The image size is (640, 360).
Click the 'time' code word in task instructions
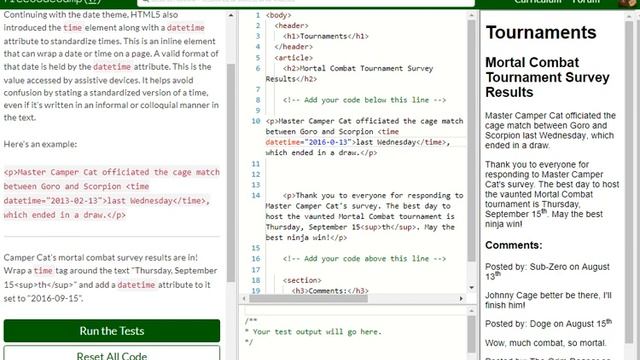click(43, 271)
